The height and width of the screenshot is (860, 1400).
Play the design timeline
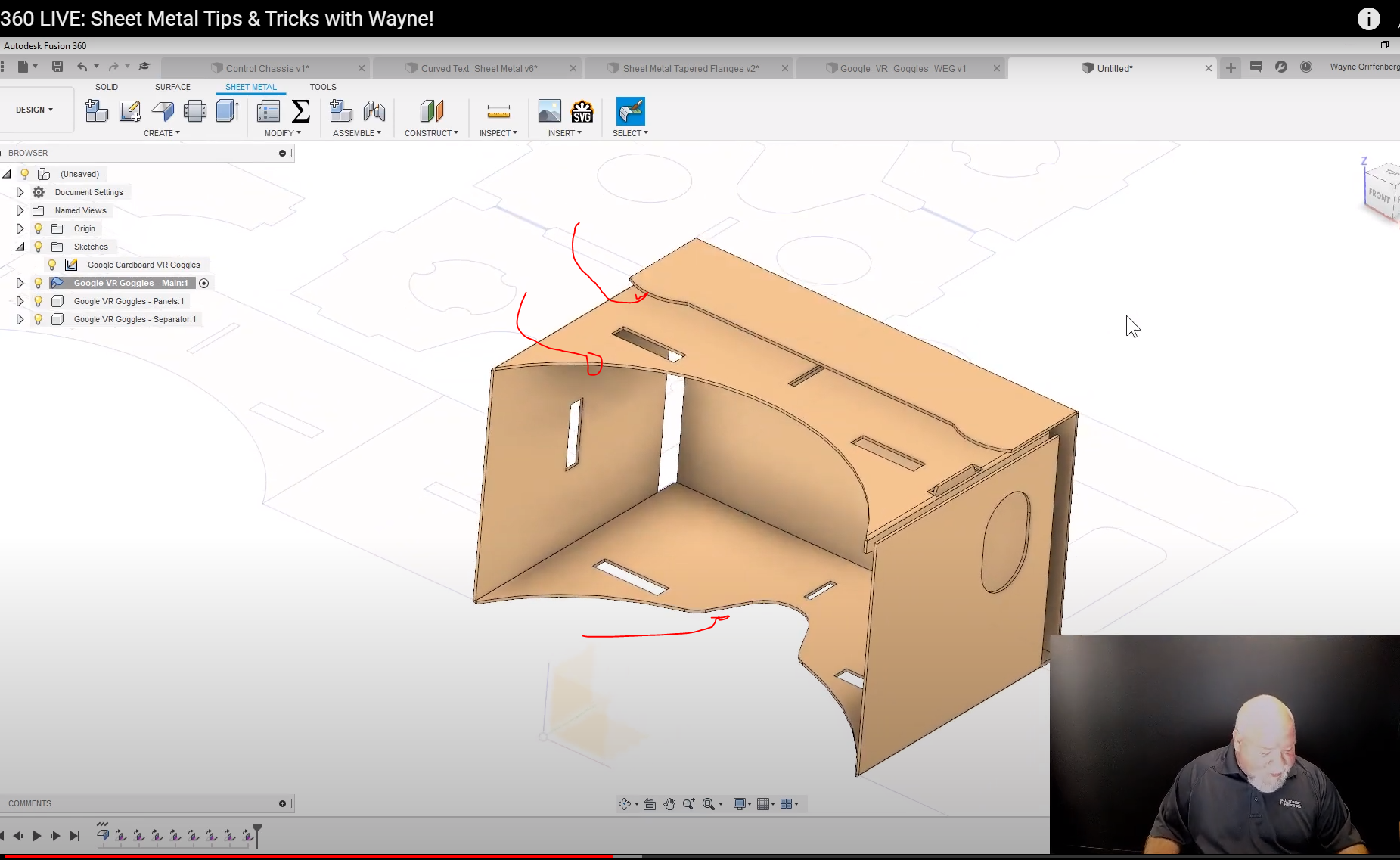click(x=36, y=836)
